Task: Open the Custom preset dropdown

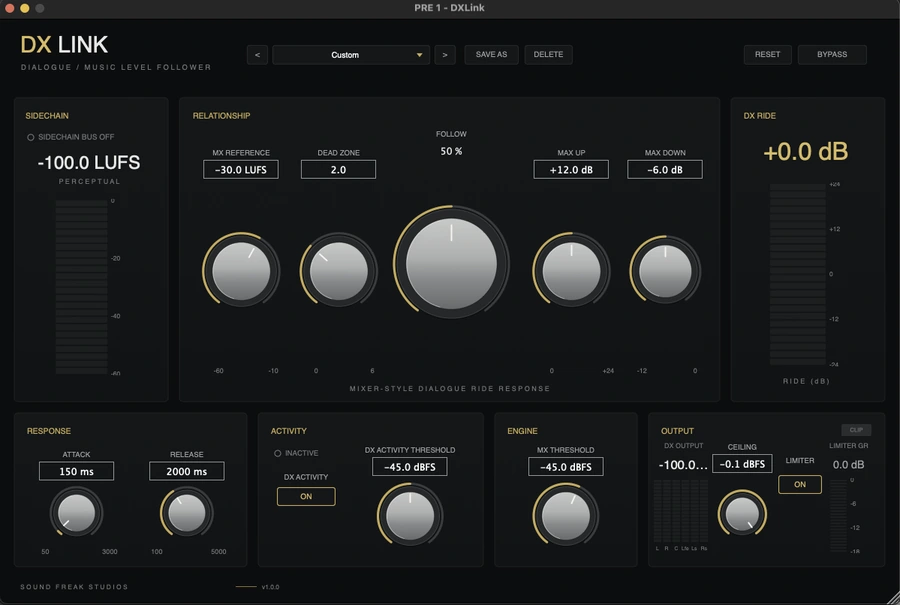Action: pyautogui.click(x=351, y=55)
